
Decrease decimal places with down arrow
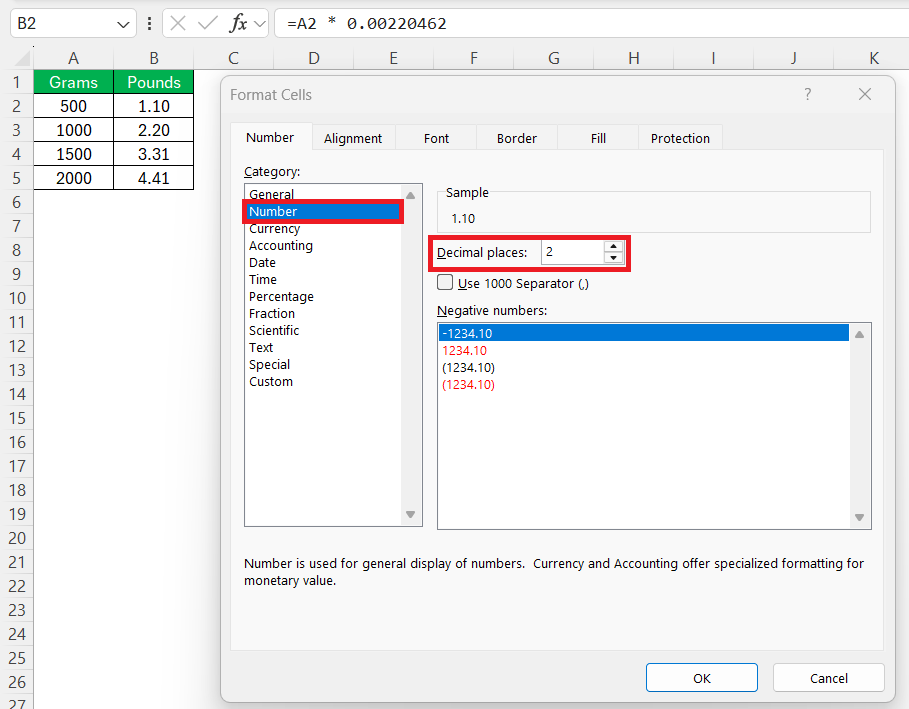pyautogui.click(x=613, y=258)
